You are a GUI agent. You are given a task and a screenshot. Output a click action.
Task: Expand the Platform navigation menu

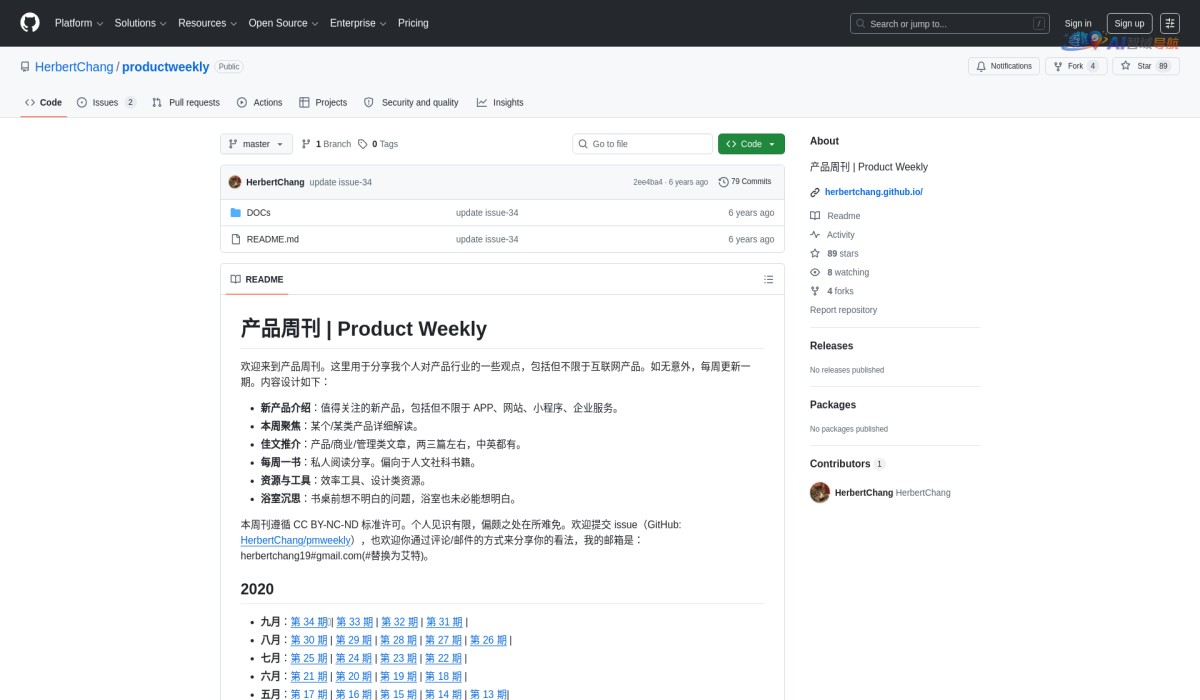click(78, 23)
